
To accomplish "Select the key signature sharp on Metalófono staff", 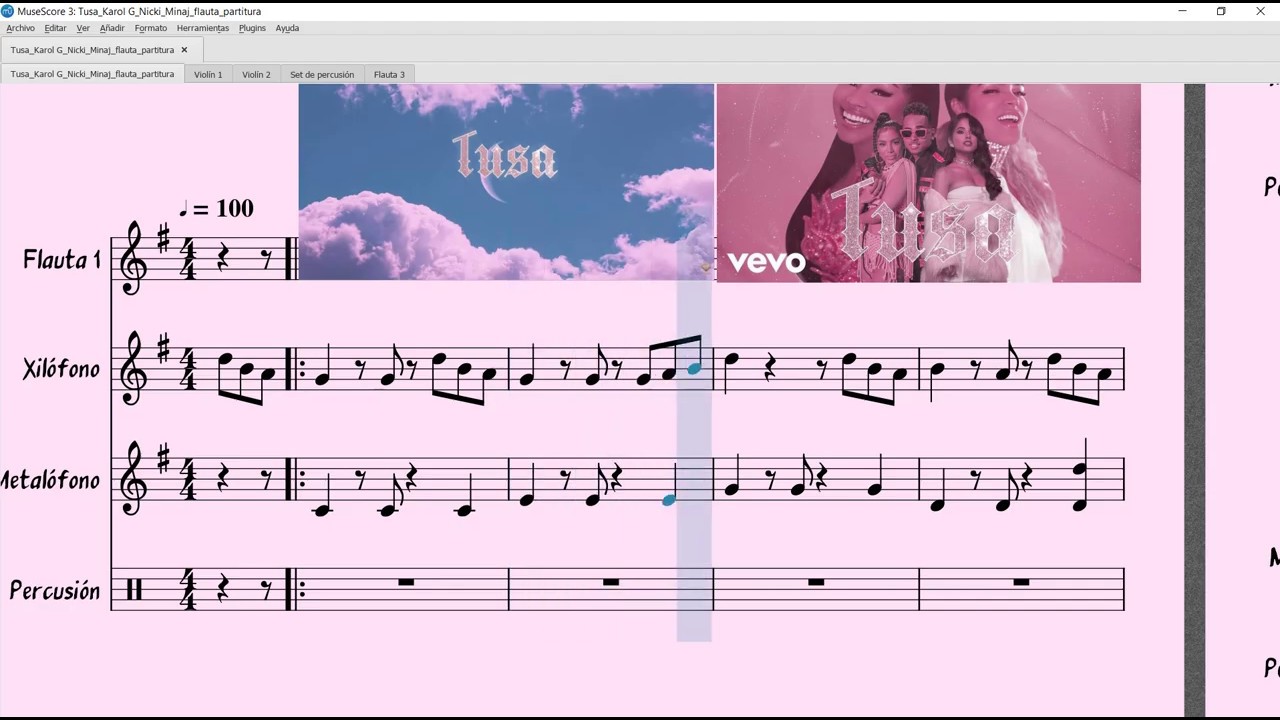I will 163,459.
